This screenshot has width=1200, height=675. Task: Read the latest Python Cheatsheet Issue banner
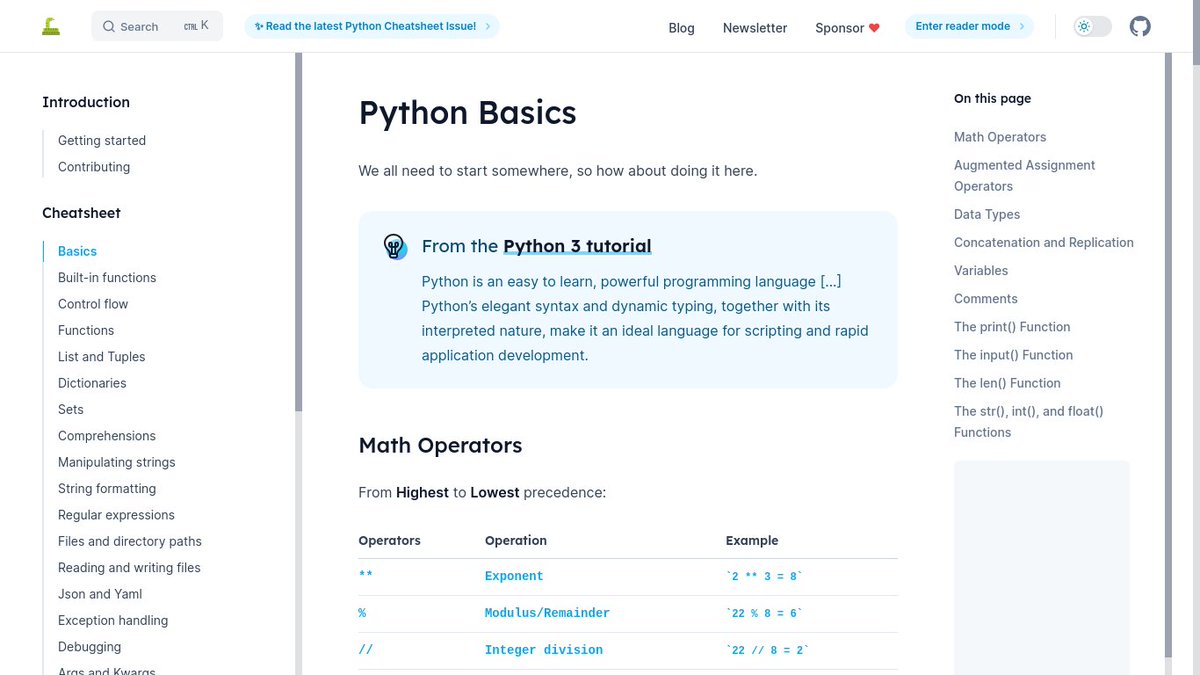click(371, 26)
